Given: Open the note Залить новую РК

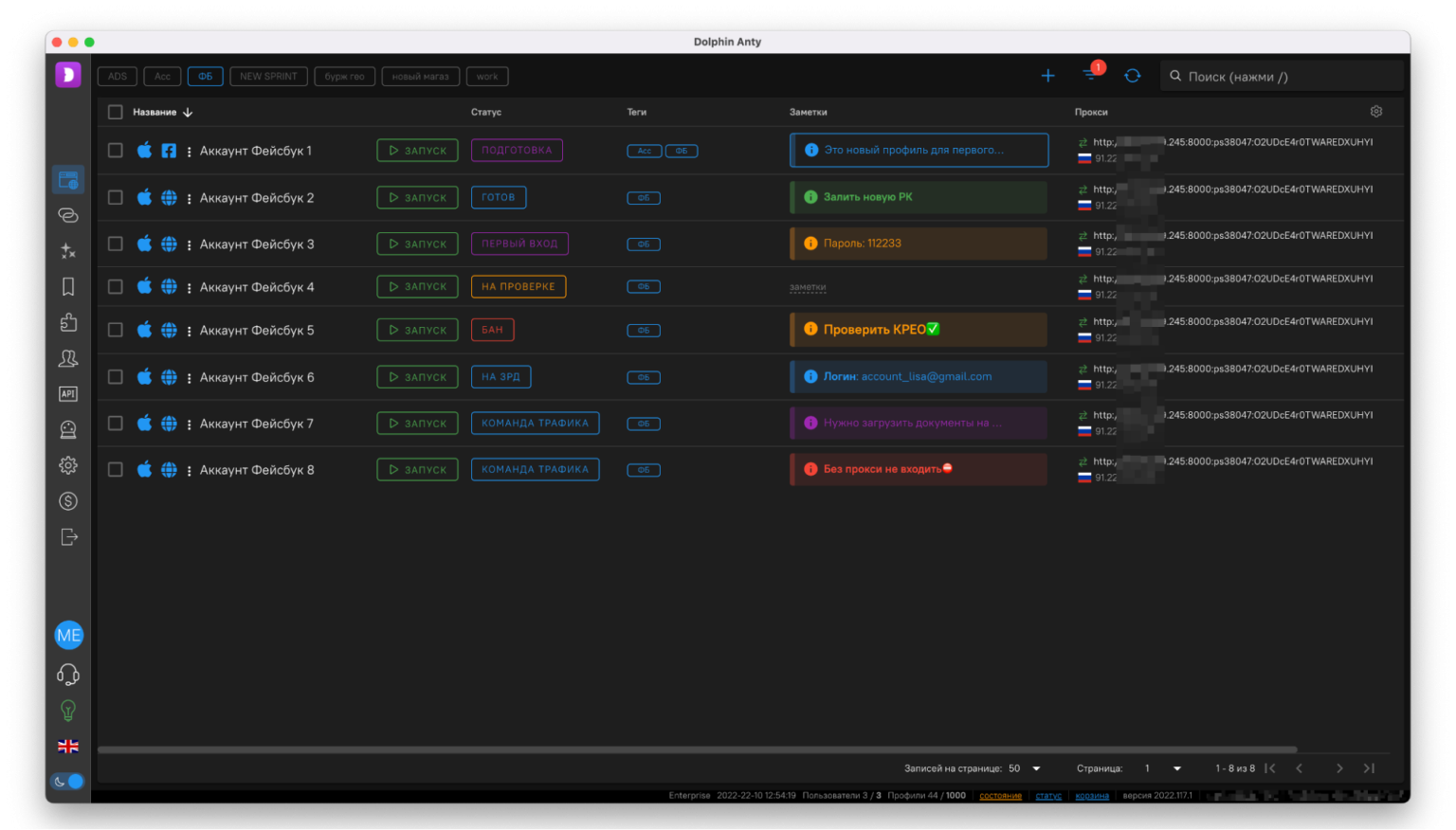Looking at the screenshot, I should [919, 197].
